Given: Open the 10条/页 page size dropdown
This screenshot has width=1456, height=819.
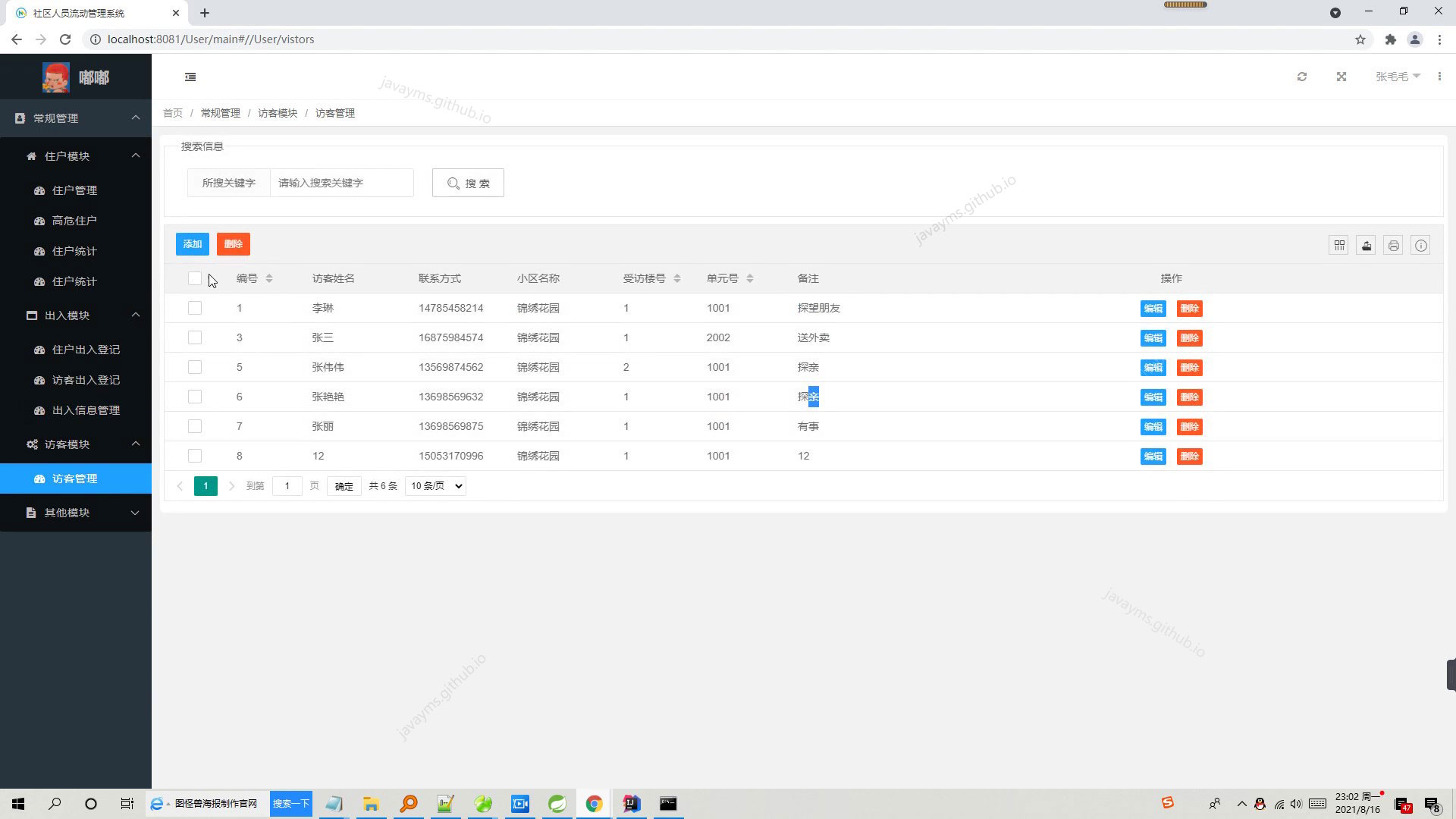Looking at the screenshot, I should (435, 485).
